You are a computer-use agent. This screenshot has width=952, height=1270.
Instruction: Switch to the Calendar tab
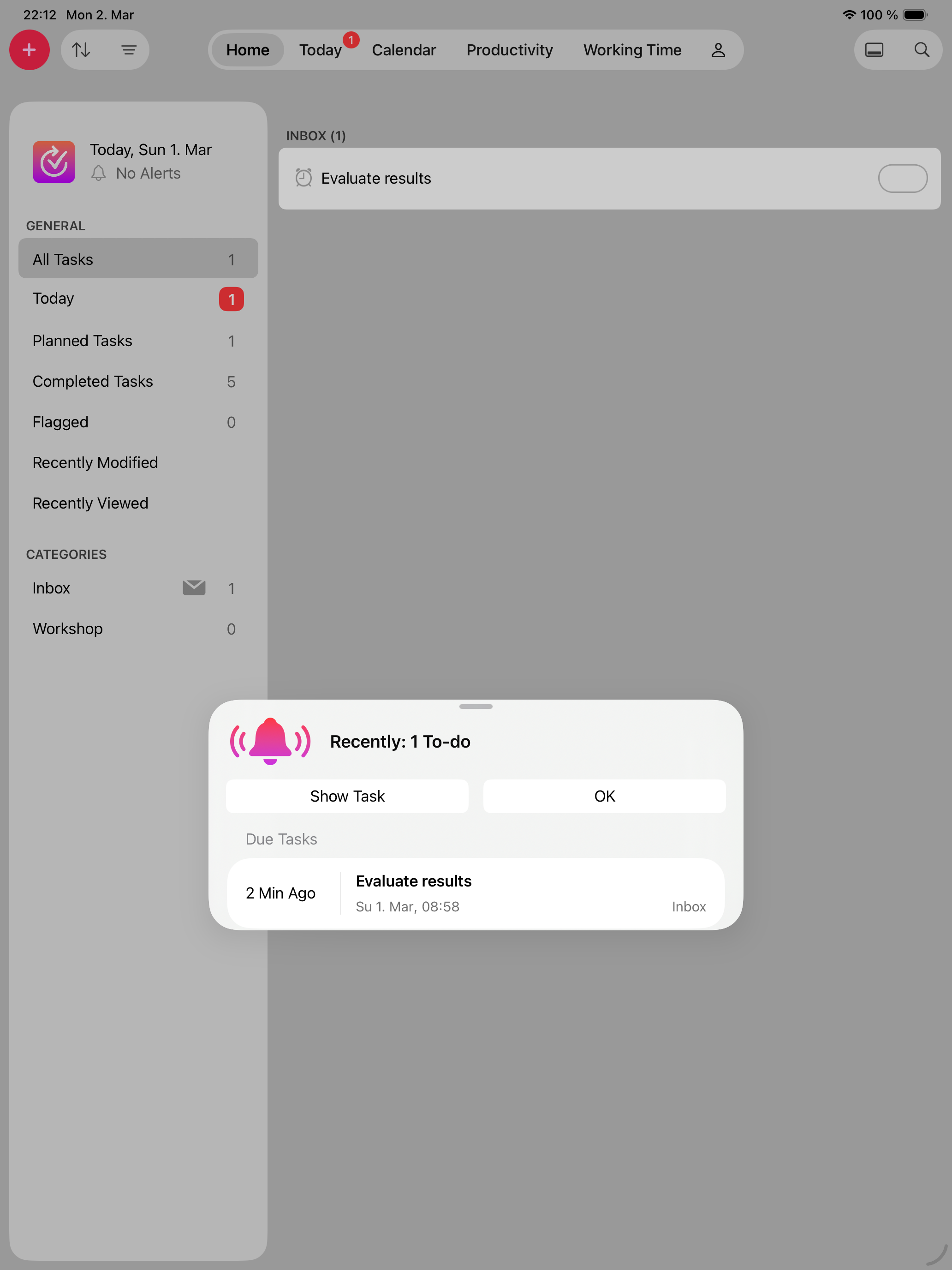coord(404,50)
